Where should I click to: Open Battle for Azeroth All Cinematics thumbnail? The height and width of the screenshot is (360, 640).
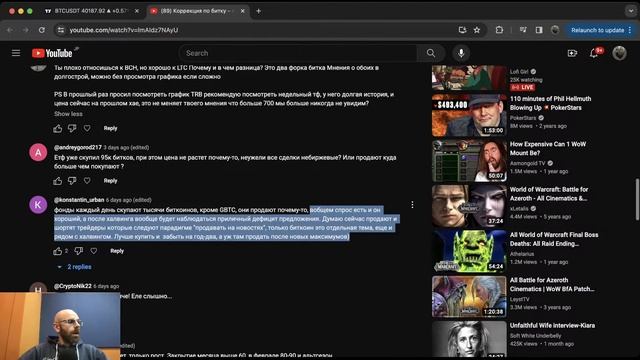tap(469, 206)
